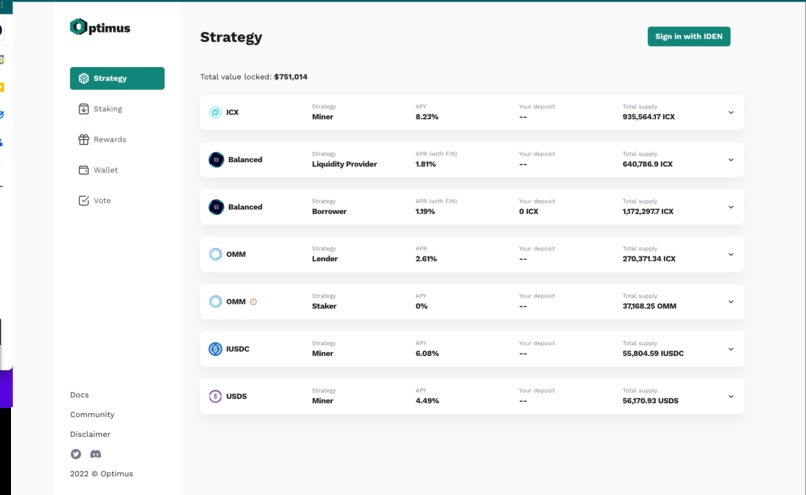Open the Disclaimer link
Image resolution: width=806 pixels, height=495 pixels.
tap(90, 434)
